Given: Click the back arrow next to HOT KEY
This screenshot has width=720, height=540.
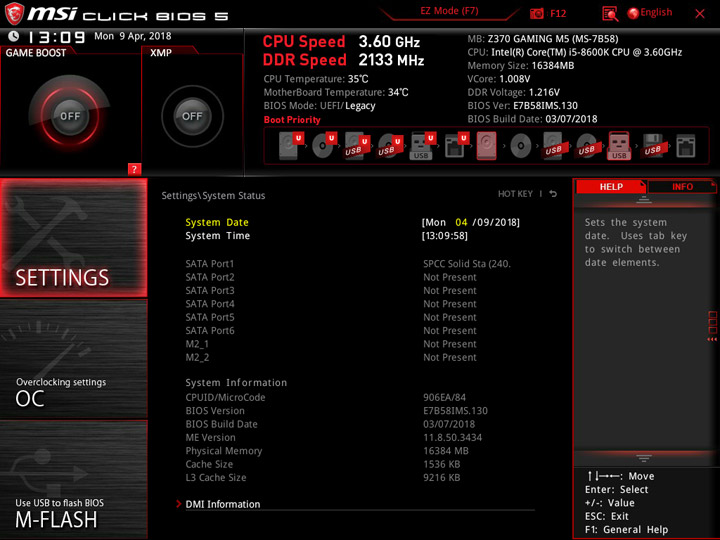Looking at the screenshot, I should [553, 194].
